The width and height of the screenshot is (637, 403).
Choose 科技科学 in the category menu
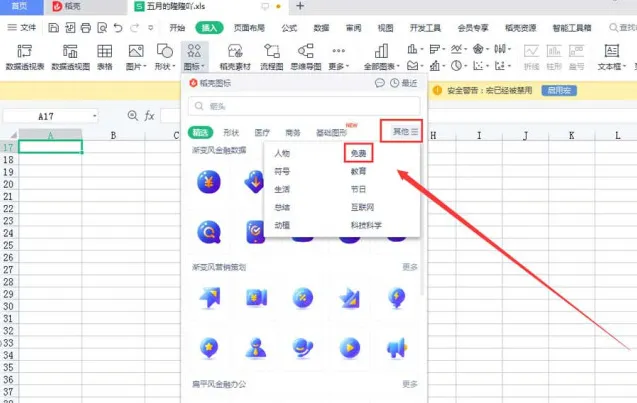coord(366,225)
